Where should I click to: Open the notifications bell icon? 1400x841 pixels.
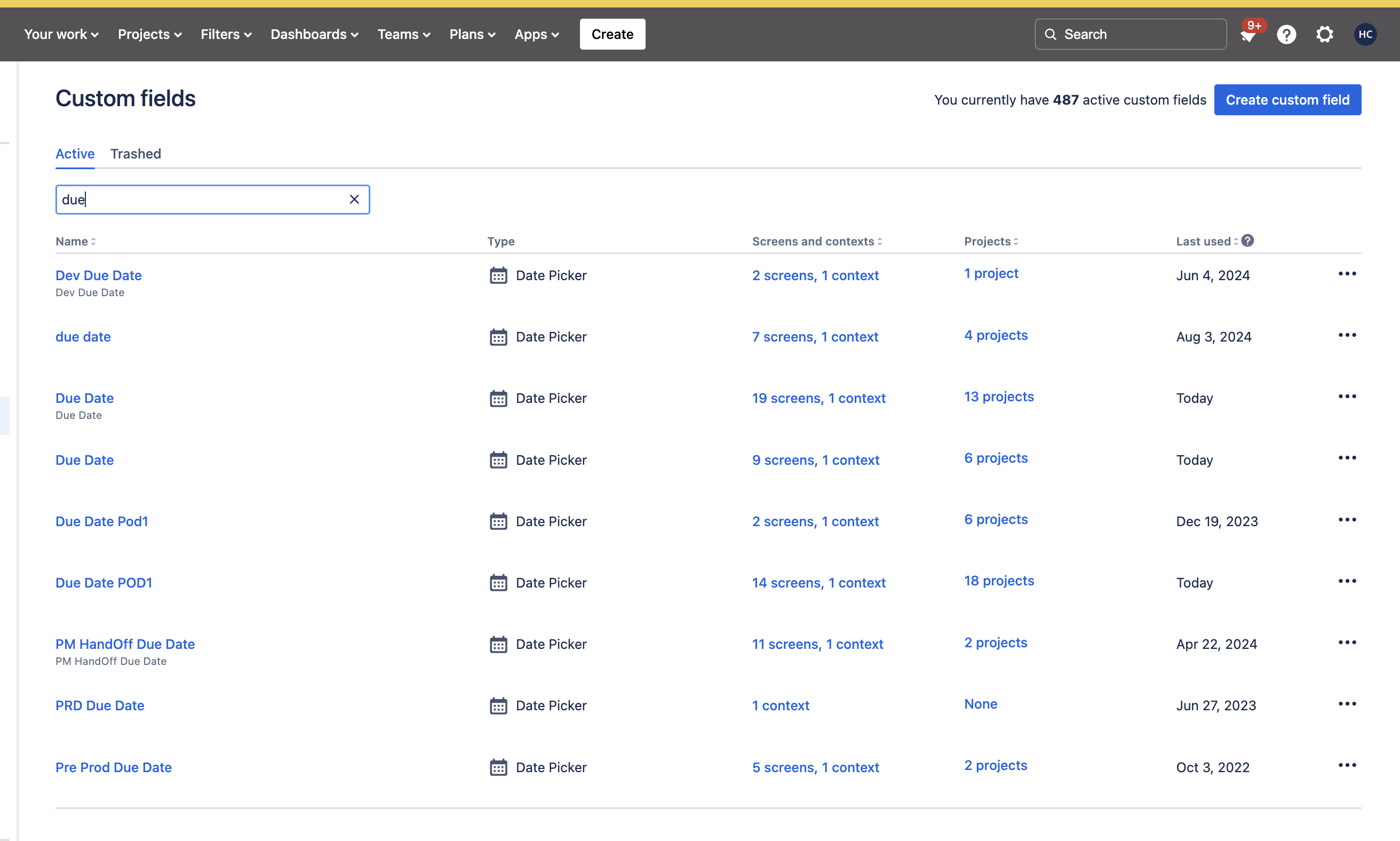[x=1248, y=34]
